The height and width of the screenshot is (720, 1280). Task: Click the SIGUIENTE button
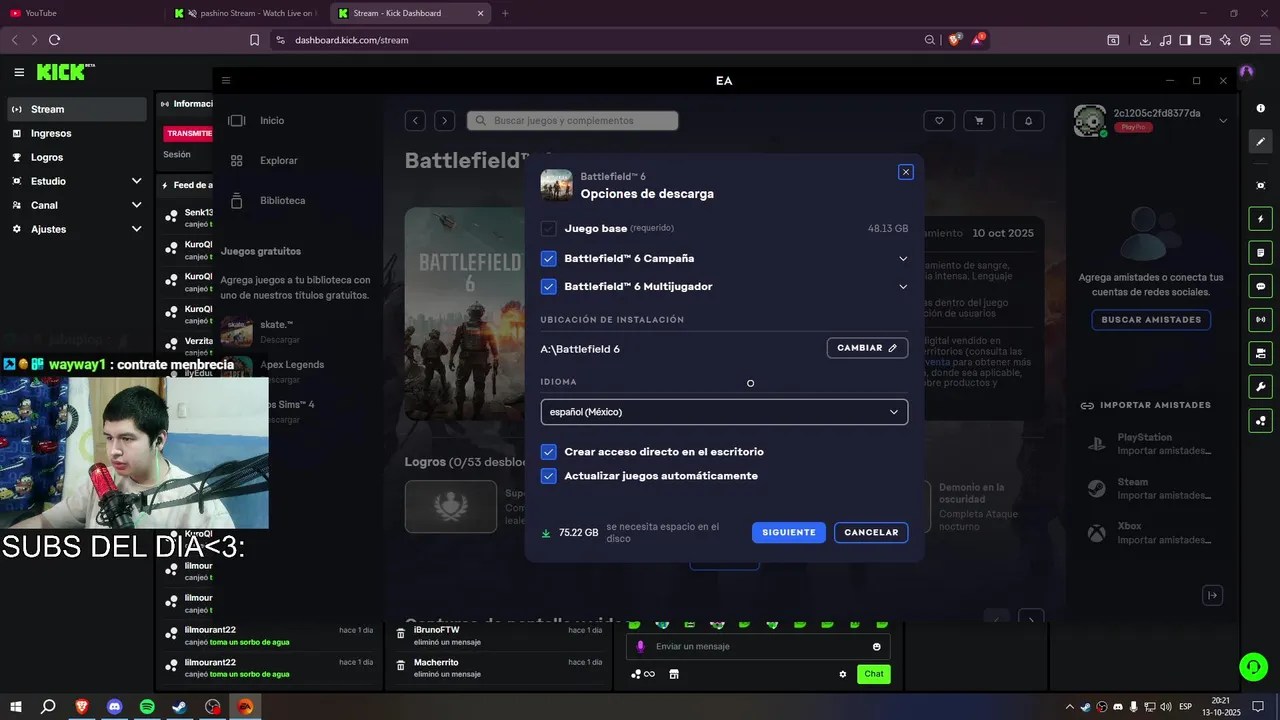point(789,533)
